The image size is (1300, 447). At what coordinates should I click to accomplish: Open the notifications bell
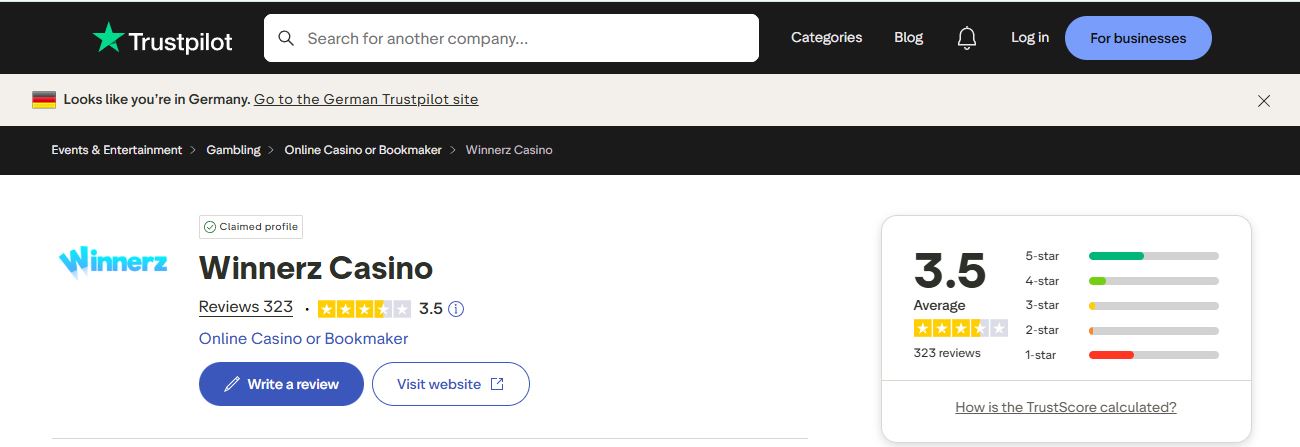tap(966, 38)
